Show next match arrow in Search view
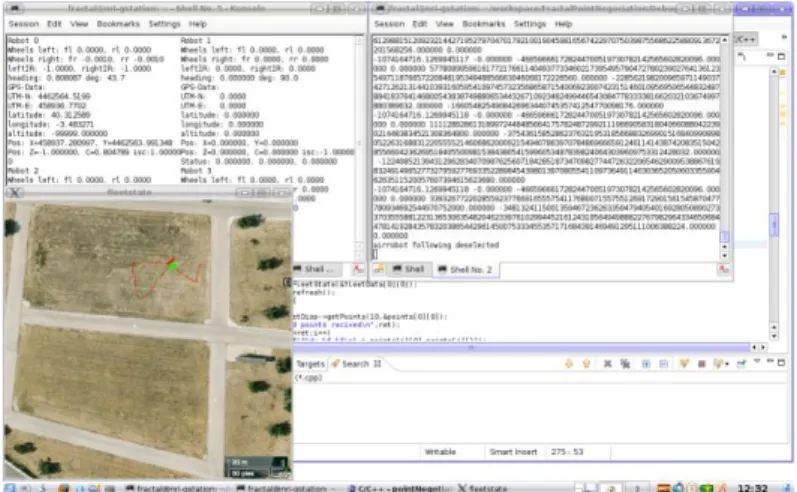This screenshot has width=797, height=492. 569,364
